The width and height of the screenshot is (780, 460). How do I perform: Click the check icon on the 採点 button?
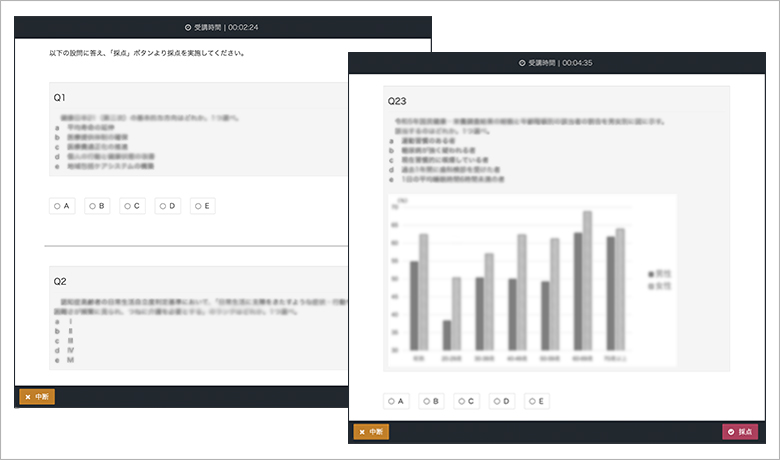(x=731, y=432)
